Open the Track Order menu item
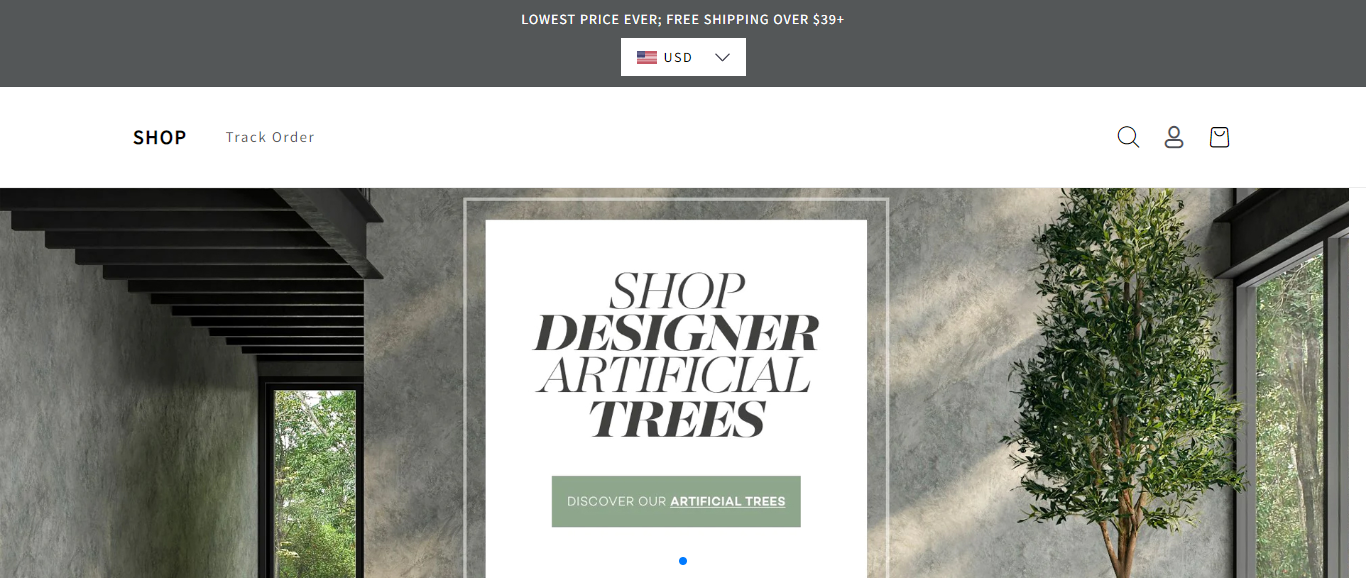The image size is (1366, 578). point(270,137)
